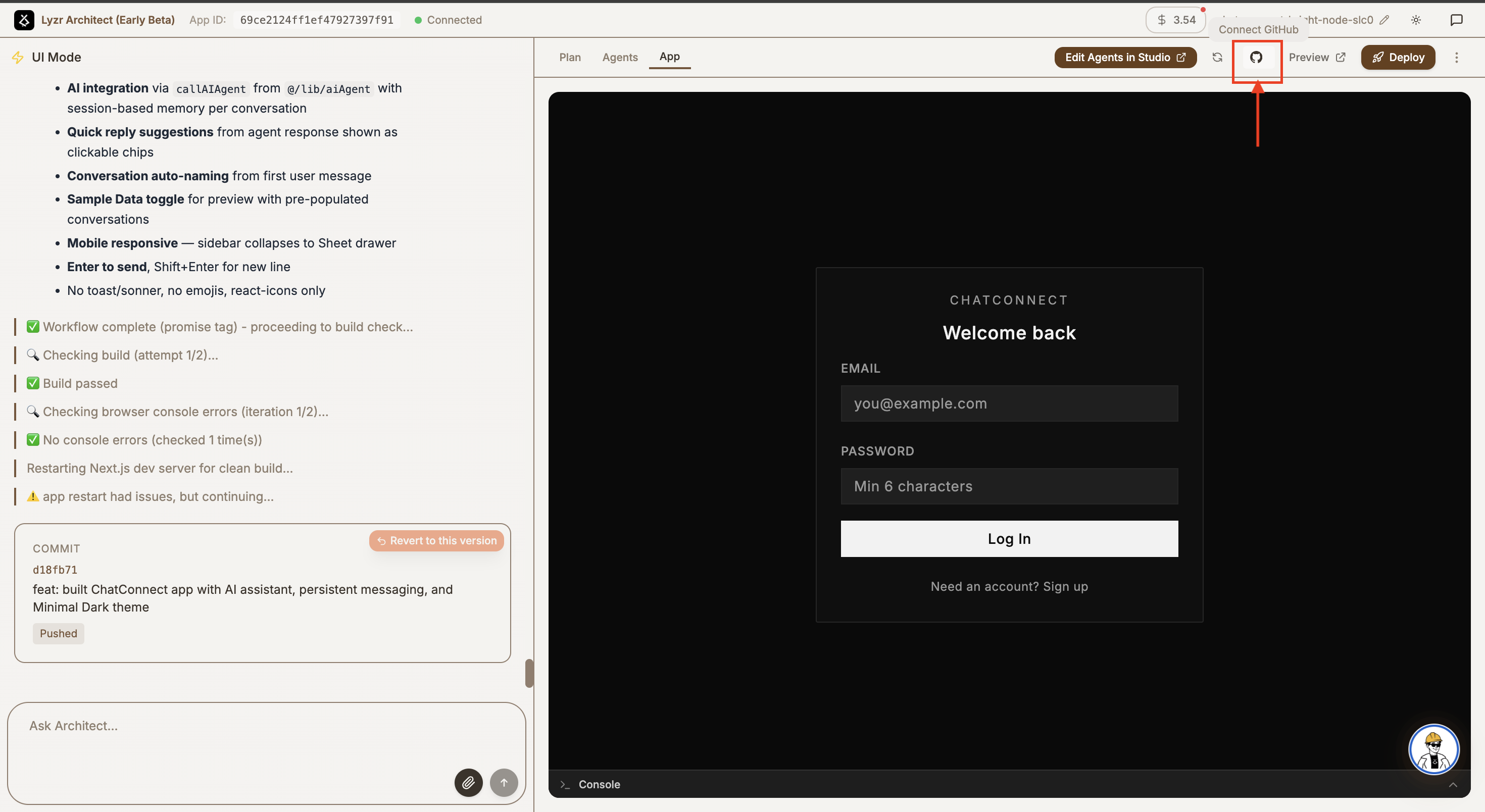Click Revert to this version
The height and width of the screenshot is (812, 1485).
click(436, 540)
